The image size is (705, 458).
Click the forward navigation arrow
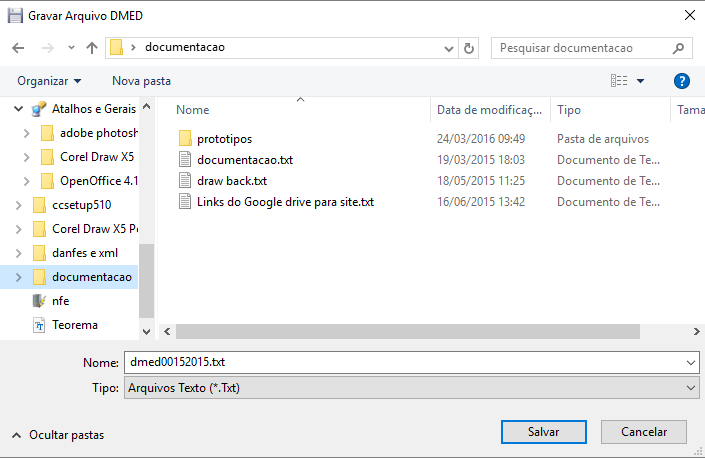[x=48, y=48]
